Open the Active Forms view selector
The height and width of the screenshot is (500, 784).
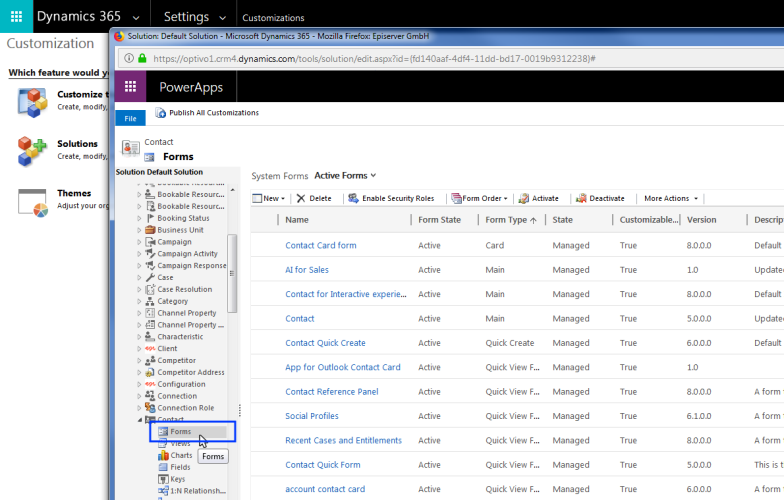(346, 176)
